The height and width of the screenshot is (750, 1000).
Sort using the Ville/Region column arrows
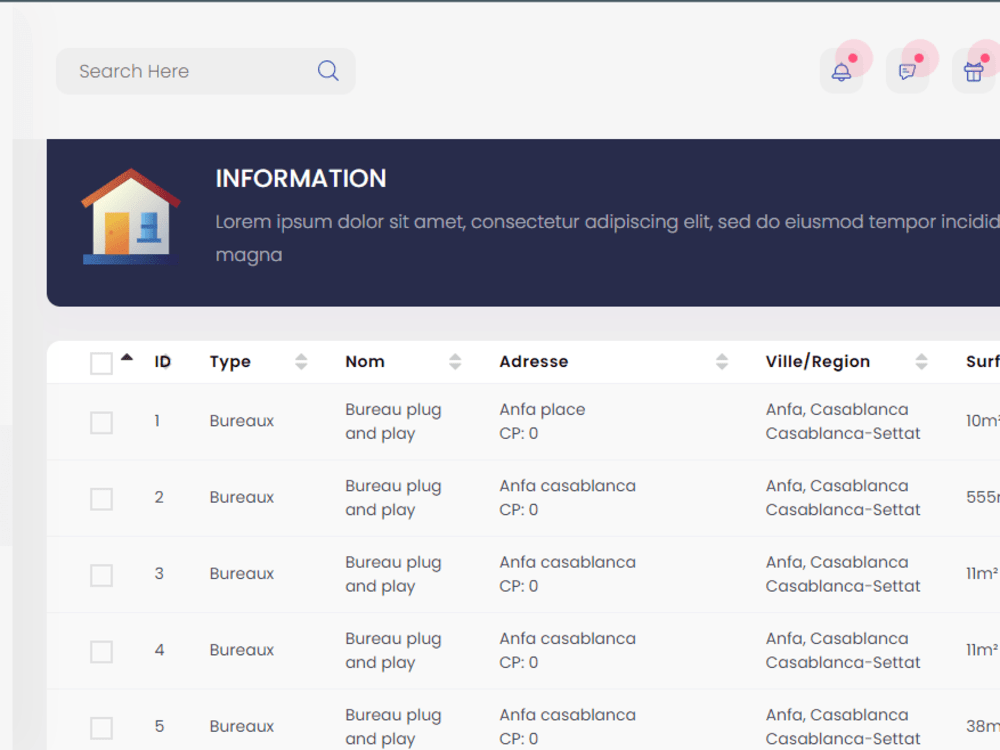coord(922,362)
